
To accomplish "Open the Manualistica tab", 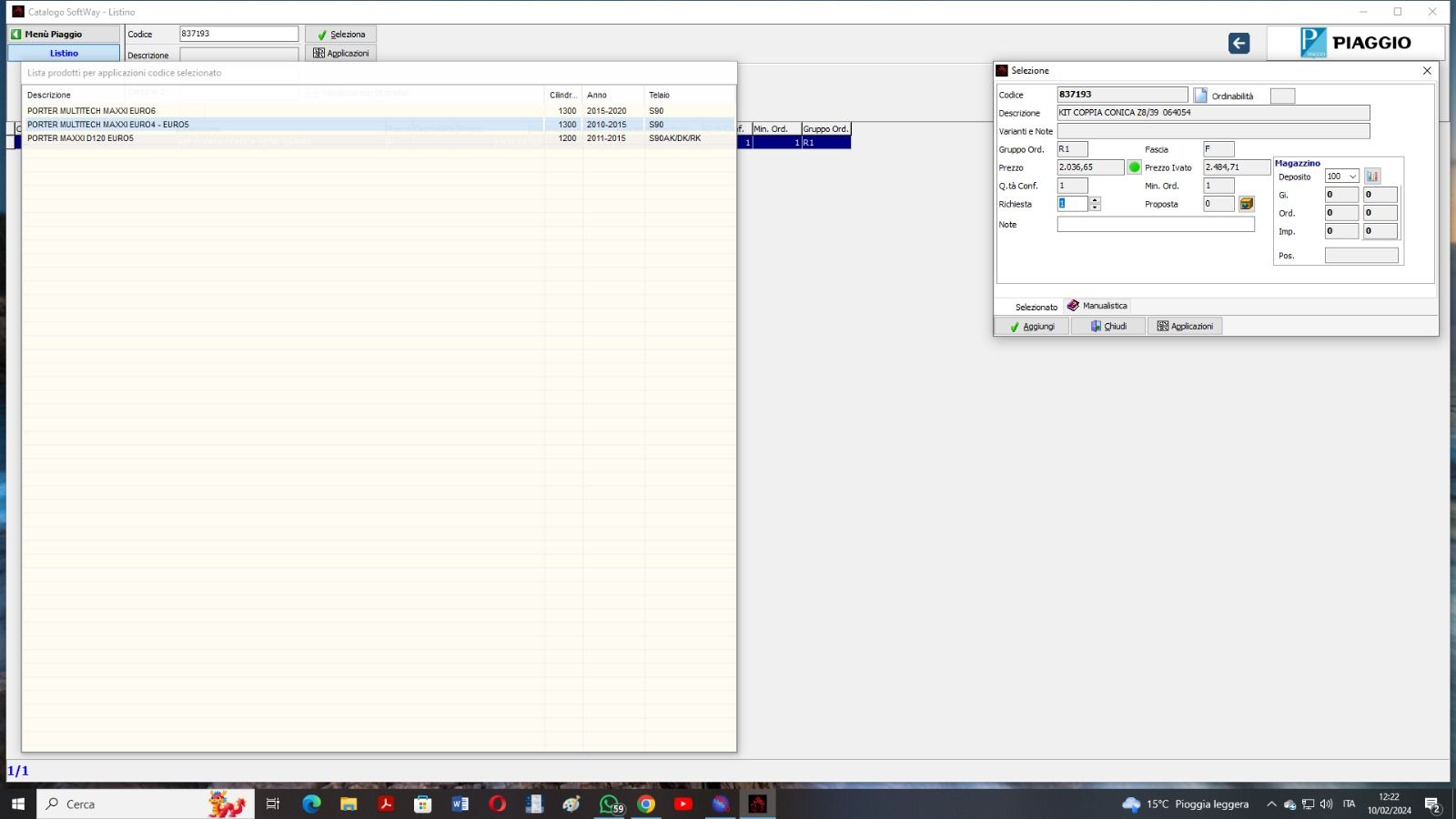I will 1097,306.
